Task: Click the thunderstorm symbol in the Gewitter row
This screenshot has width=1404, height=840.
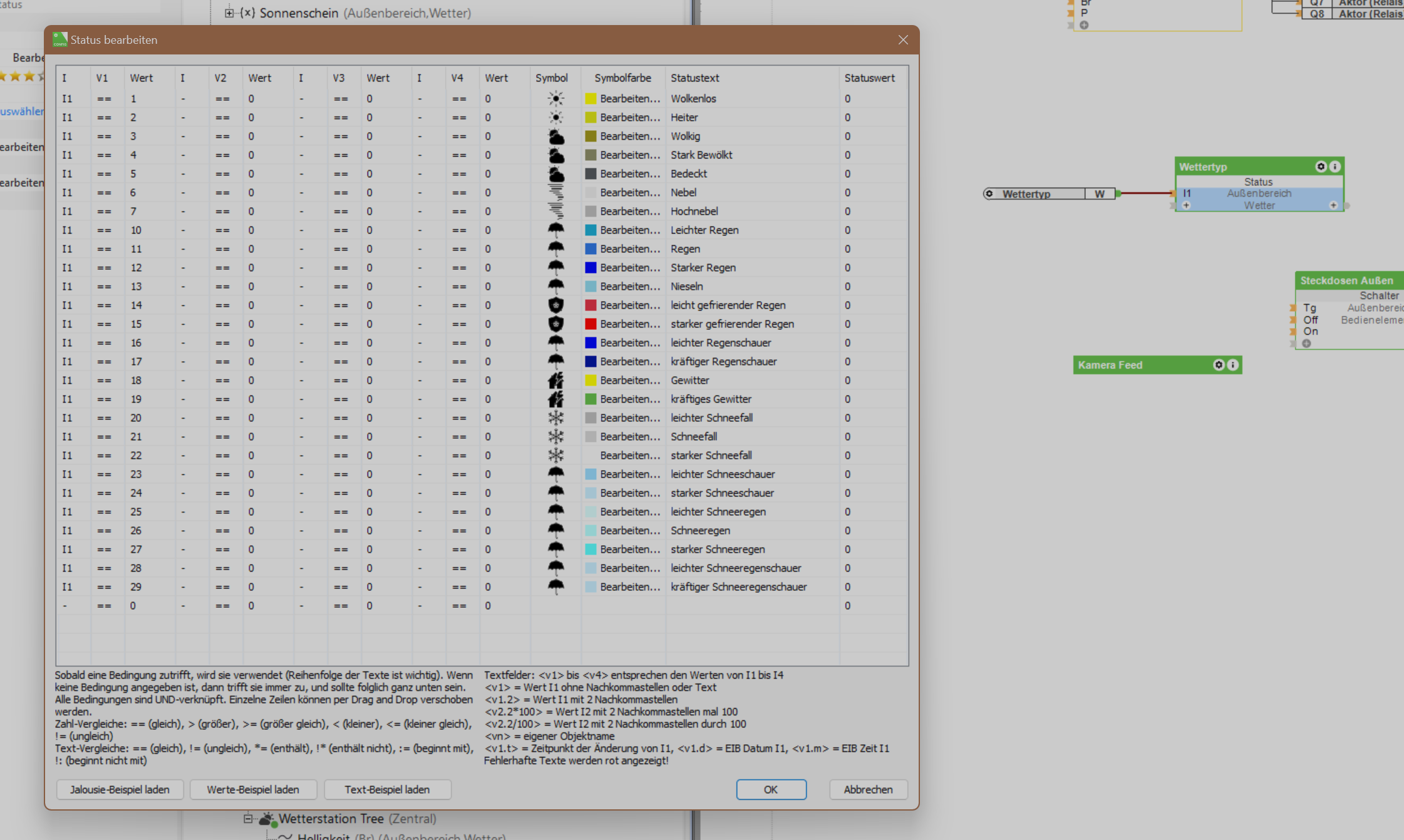Action: coord(555,380)
